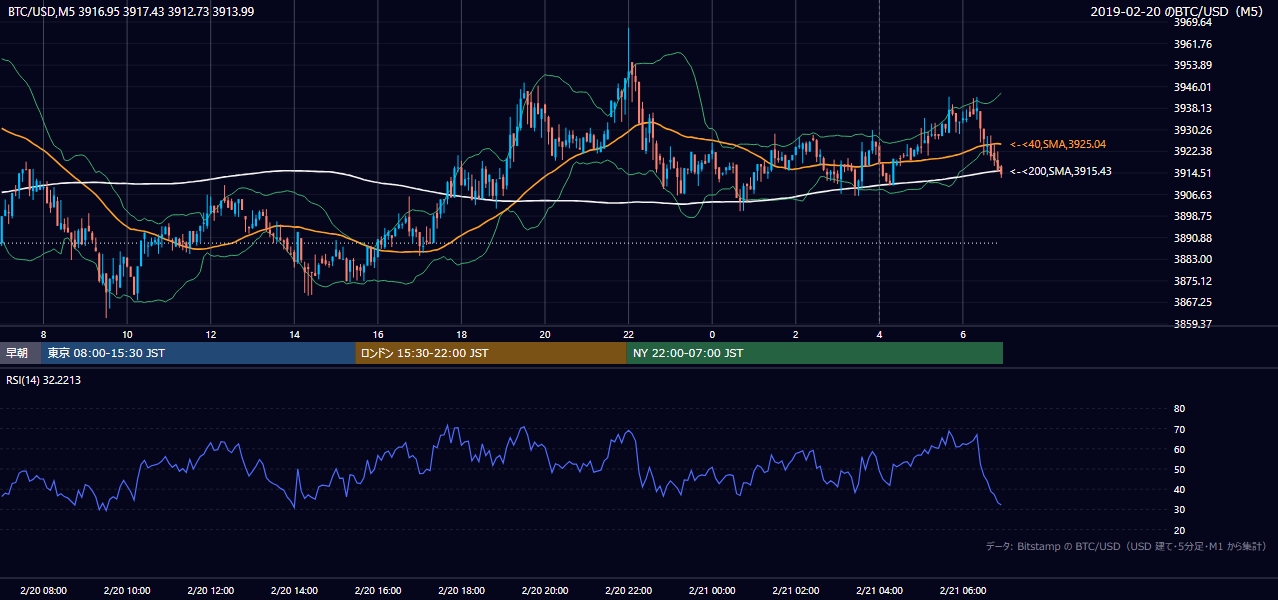Click the 200 SMA 3915.43 label
This screenshot has width=1278, height=600.
1061,171
